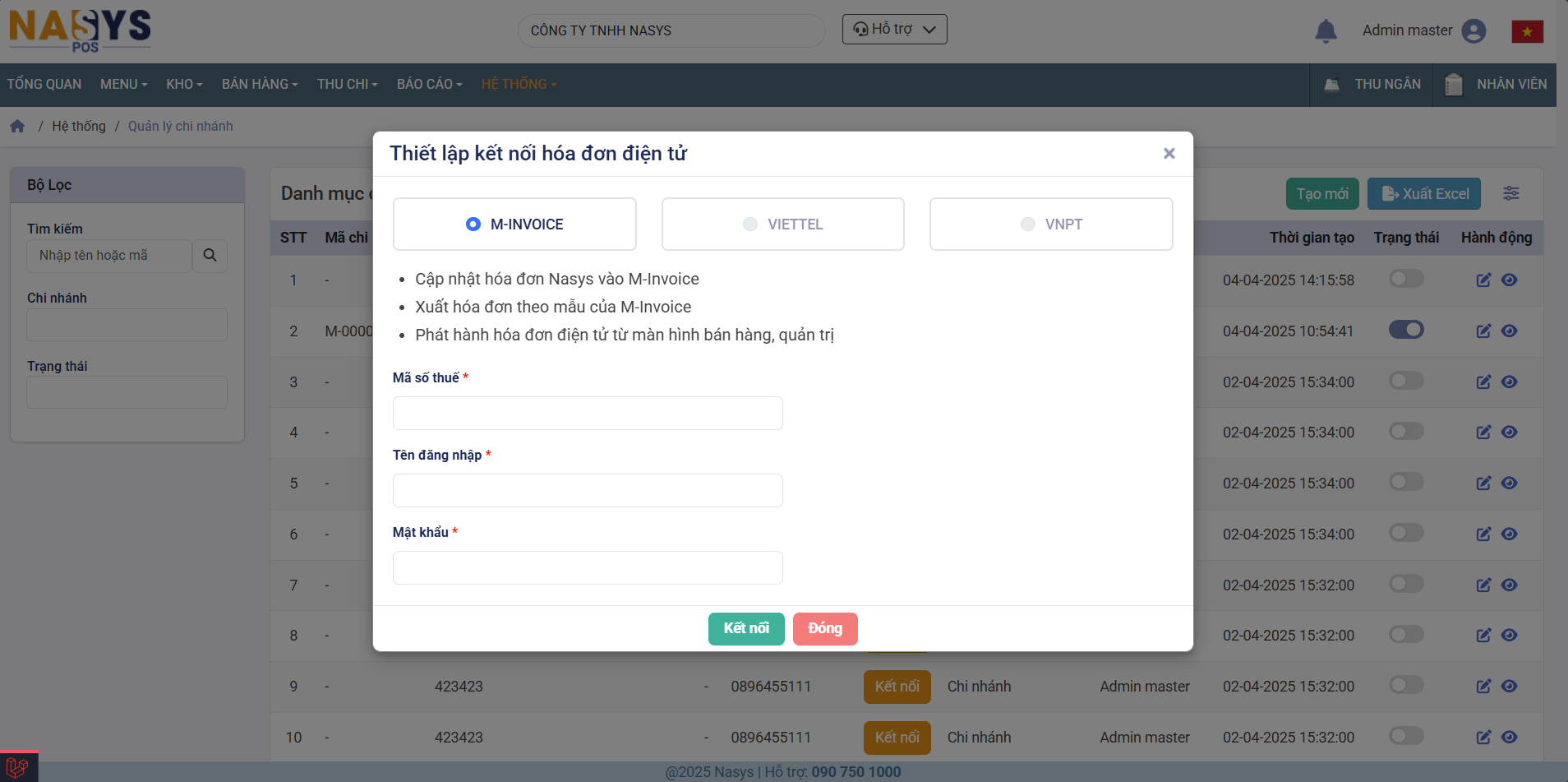Expand the HỆ THỐNG menu
Image resolution: width=1568 pixels, height=782 pixels.
click(519, 84)
